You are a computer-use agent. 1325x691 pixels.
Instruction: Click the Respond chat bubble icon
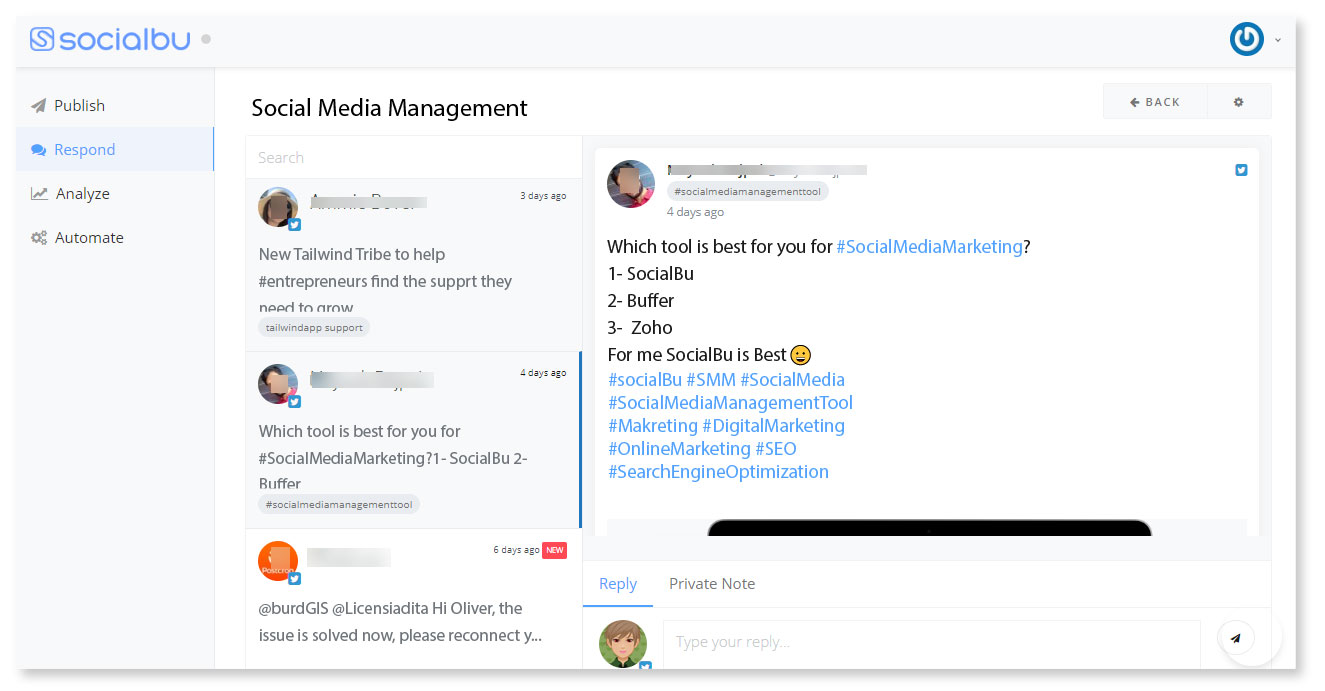40,149
